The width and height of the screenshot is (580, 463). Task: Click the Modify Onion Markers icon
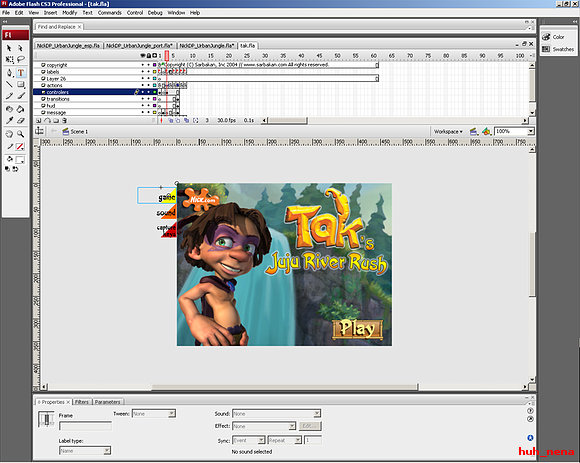pos(196,121)
